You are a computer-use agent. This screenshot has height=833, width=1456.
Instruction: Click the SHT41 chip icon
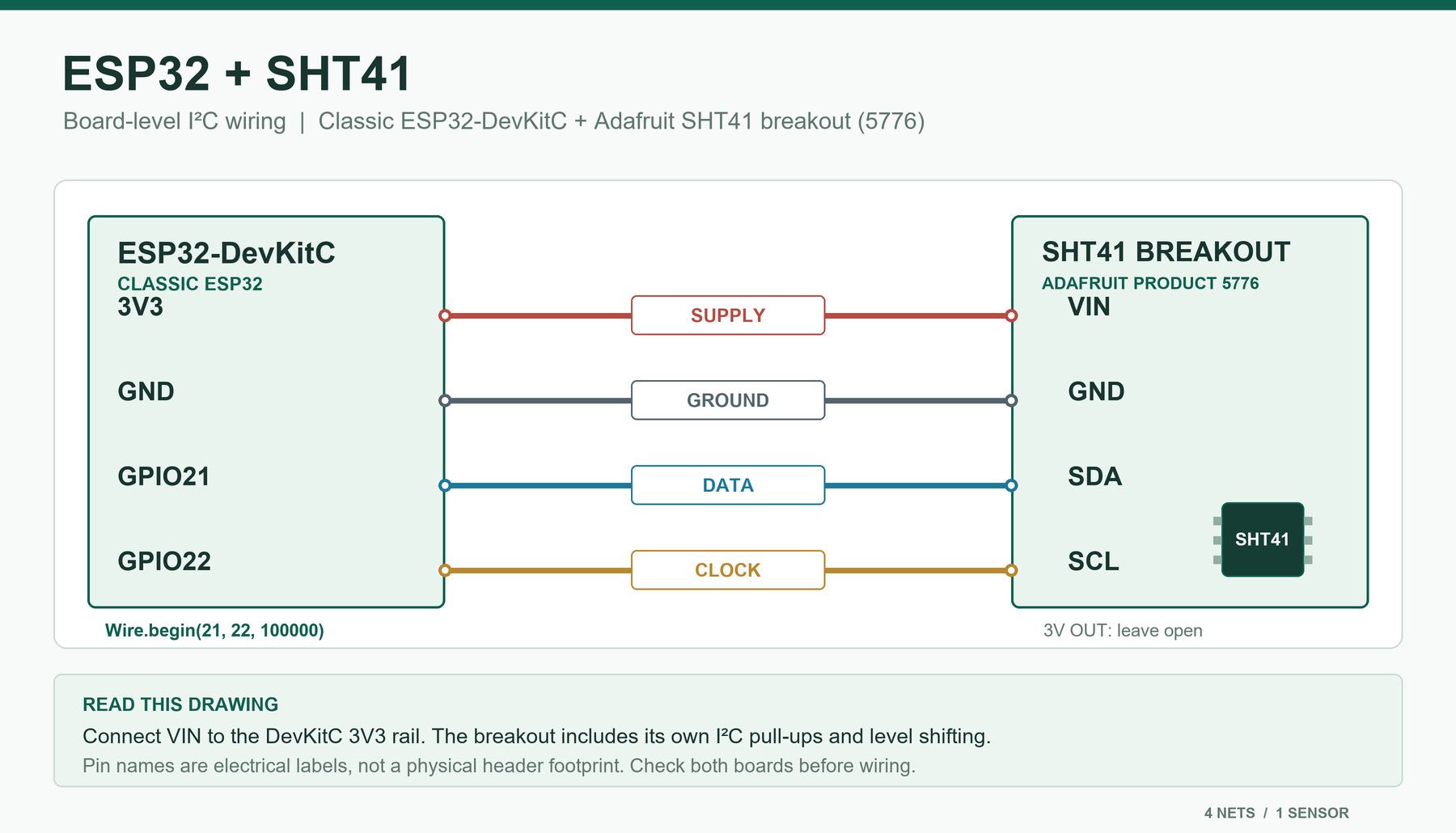(x=1263, y=539)
